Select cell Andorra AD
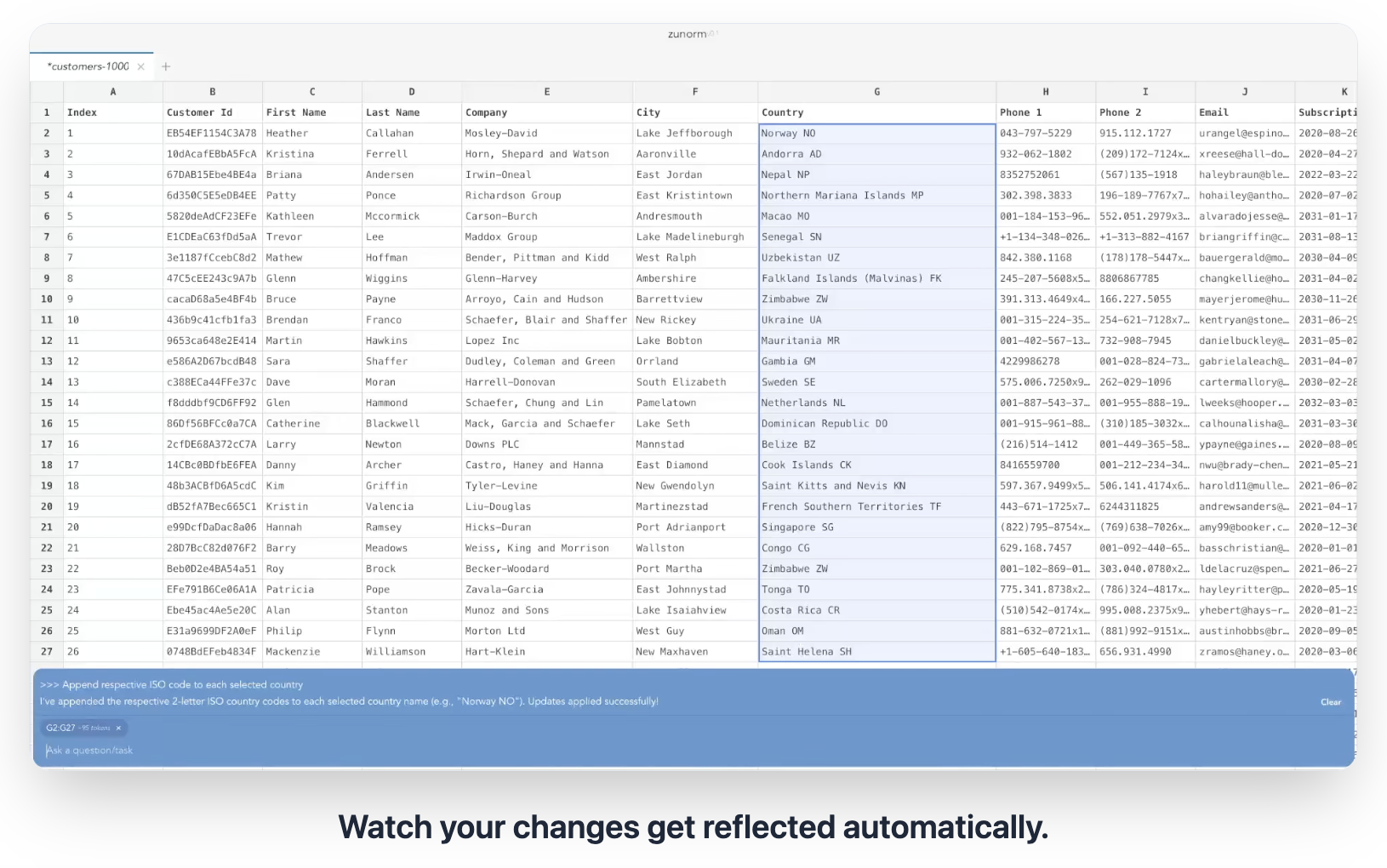Screen dimensions: 1387x868 point(877,154)
